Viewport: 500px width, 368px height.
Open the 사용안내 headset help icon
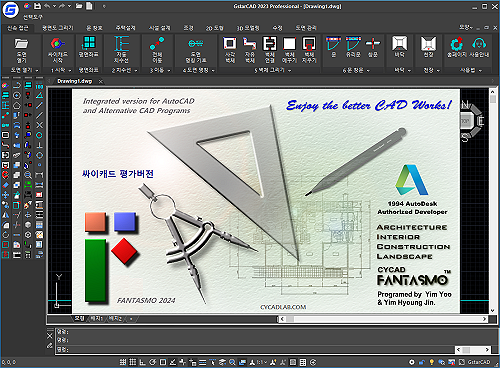click(479, 47)
